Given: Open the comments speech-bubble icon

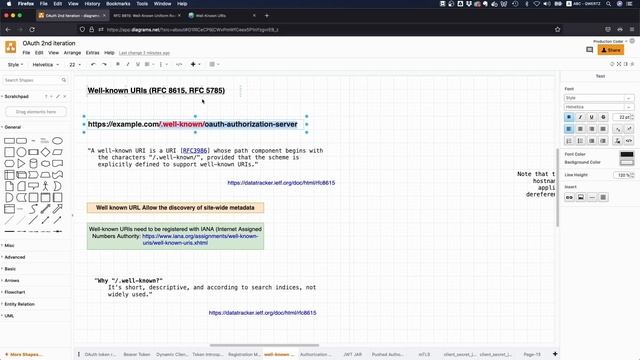Looking at the screenshot, I should [x=589, y=50].
